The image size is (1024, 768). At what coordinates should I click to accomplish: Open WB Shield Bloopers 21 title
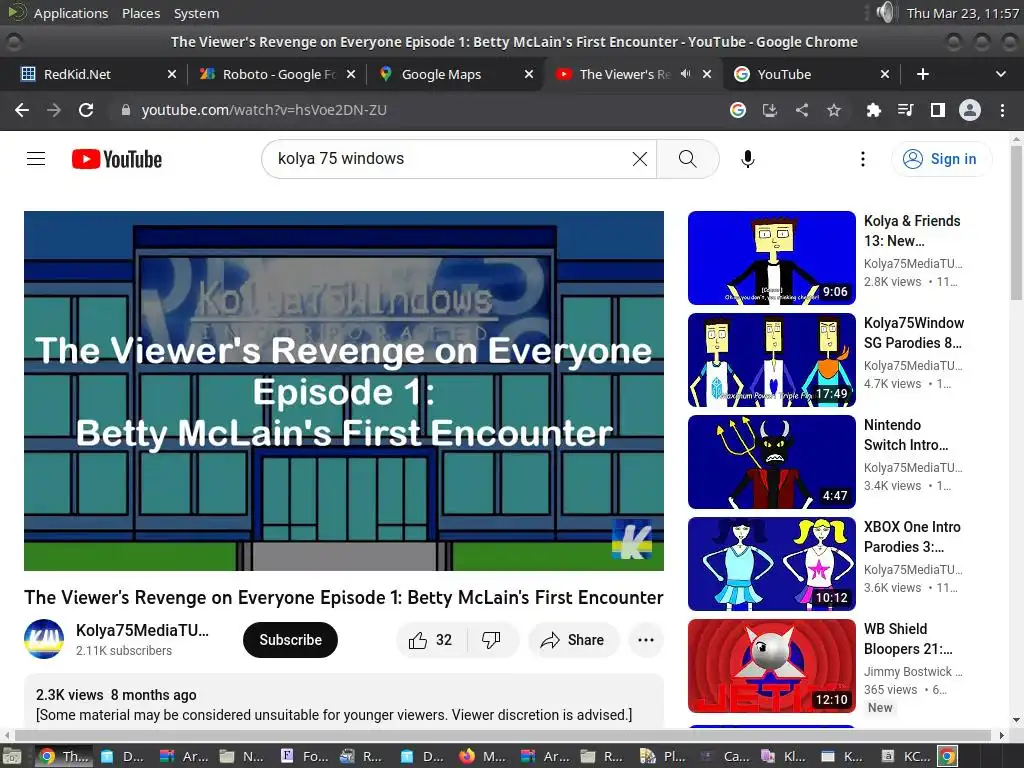click(x=908, y=639)
